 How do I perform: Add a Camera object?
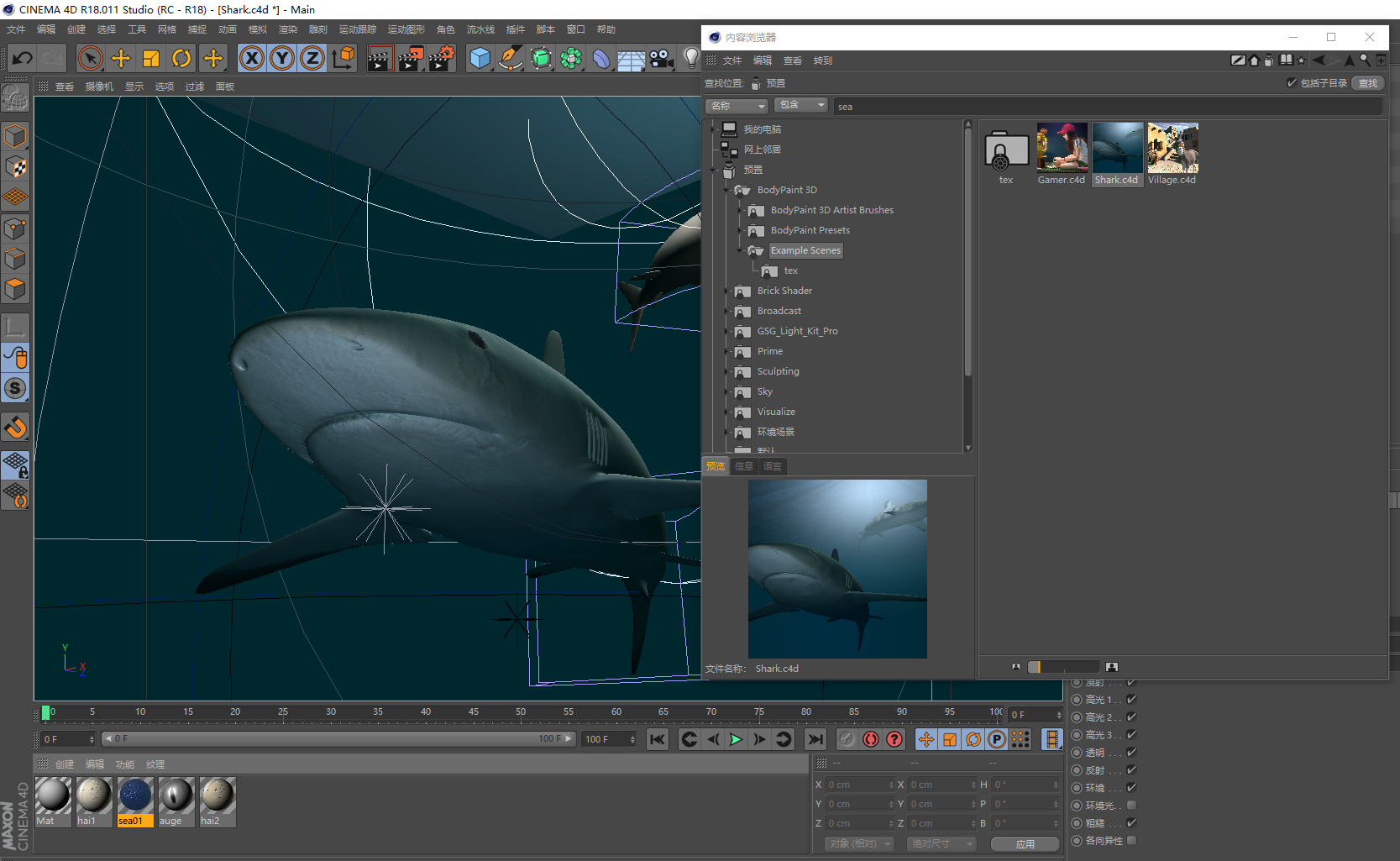(662, 58)
